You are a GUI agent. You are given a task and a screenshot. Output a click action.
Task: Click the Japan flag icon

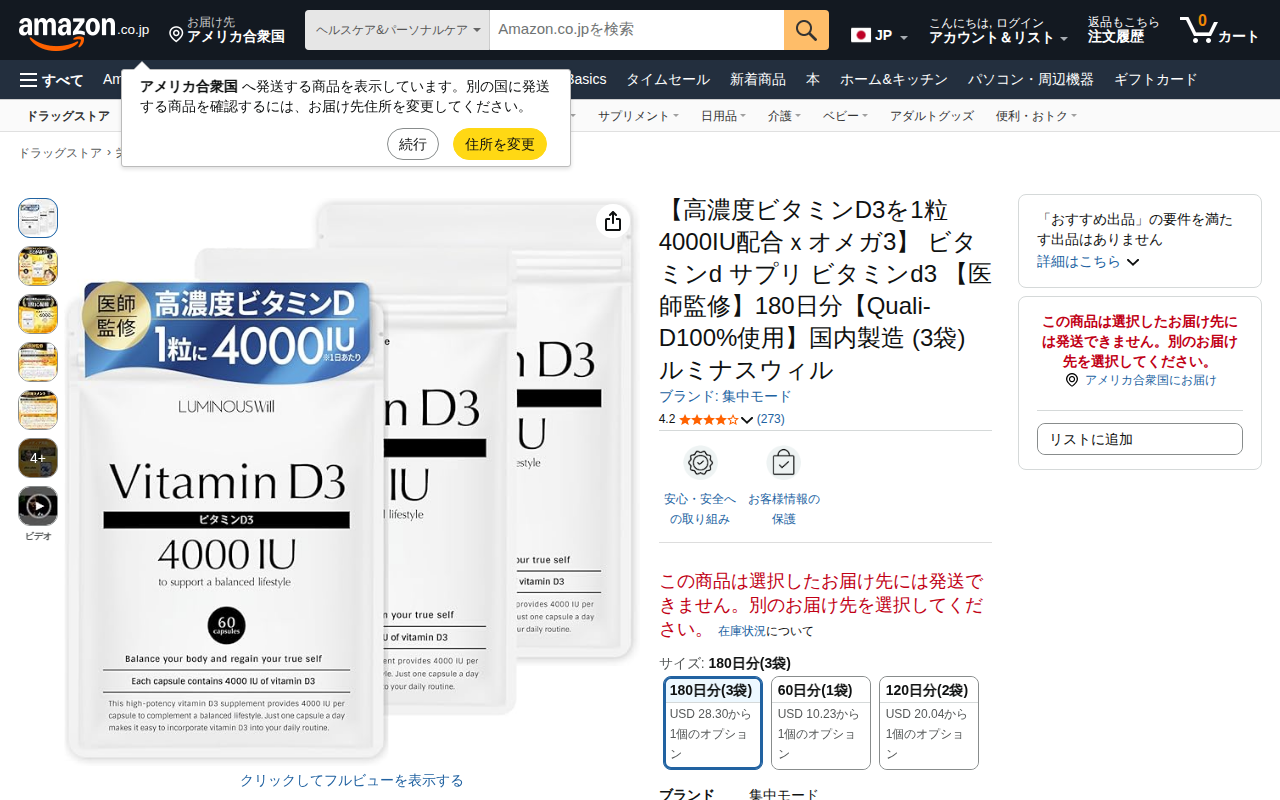(x=861, y=35)
